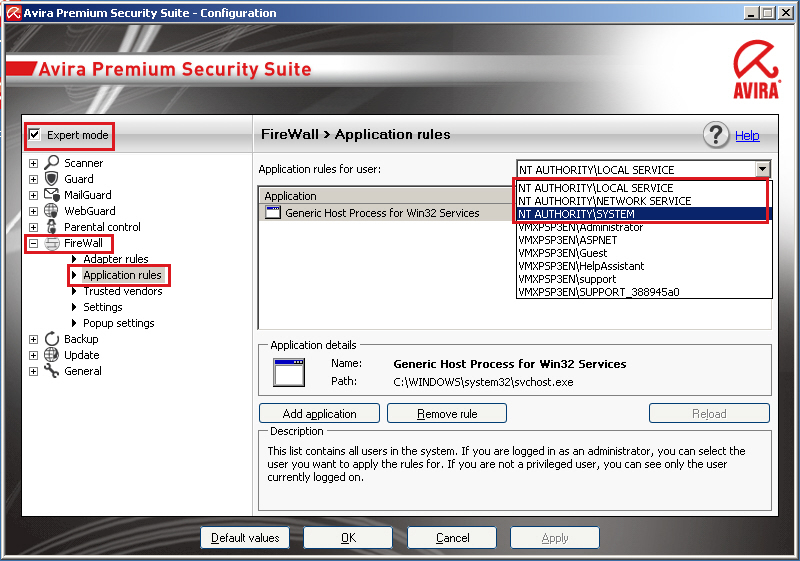Click the General wrench icon
This screenshot has width=800, height=561.
(52, 371)
